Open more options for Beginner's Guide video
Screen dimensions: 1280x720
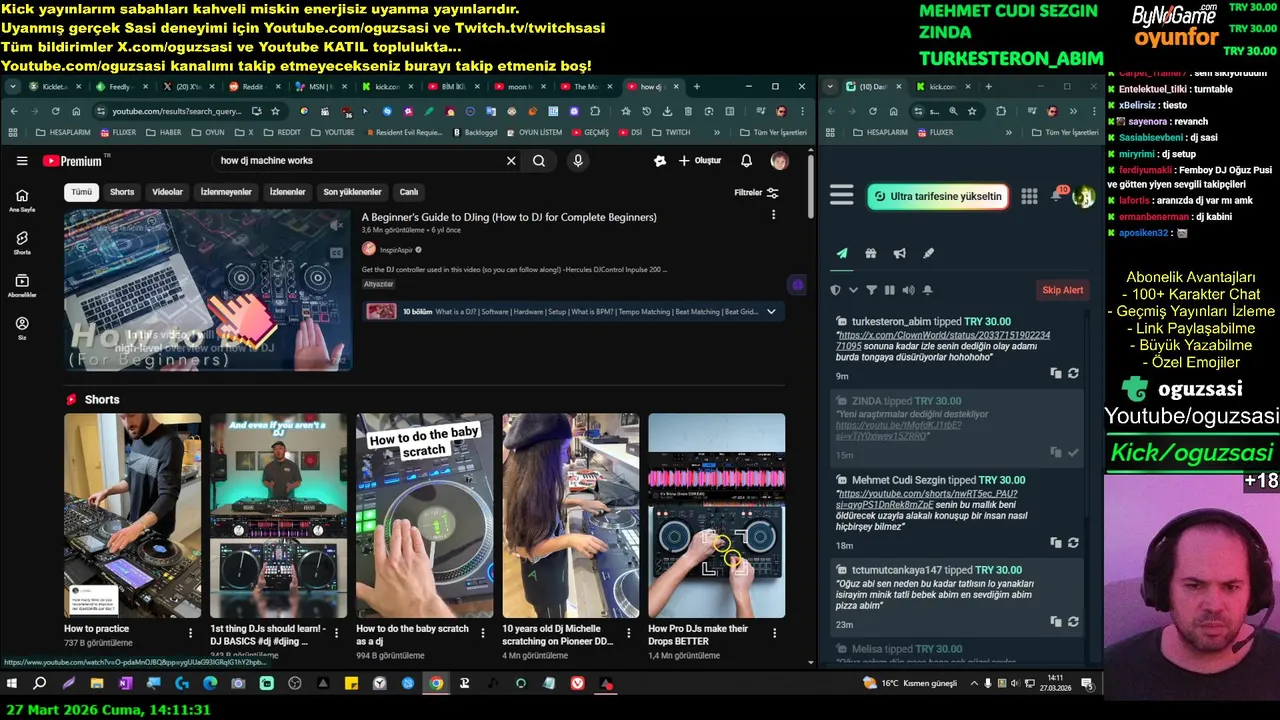[x=773, y=215]
